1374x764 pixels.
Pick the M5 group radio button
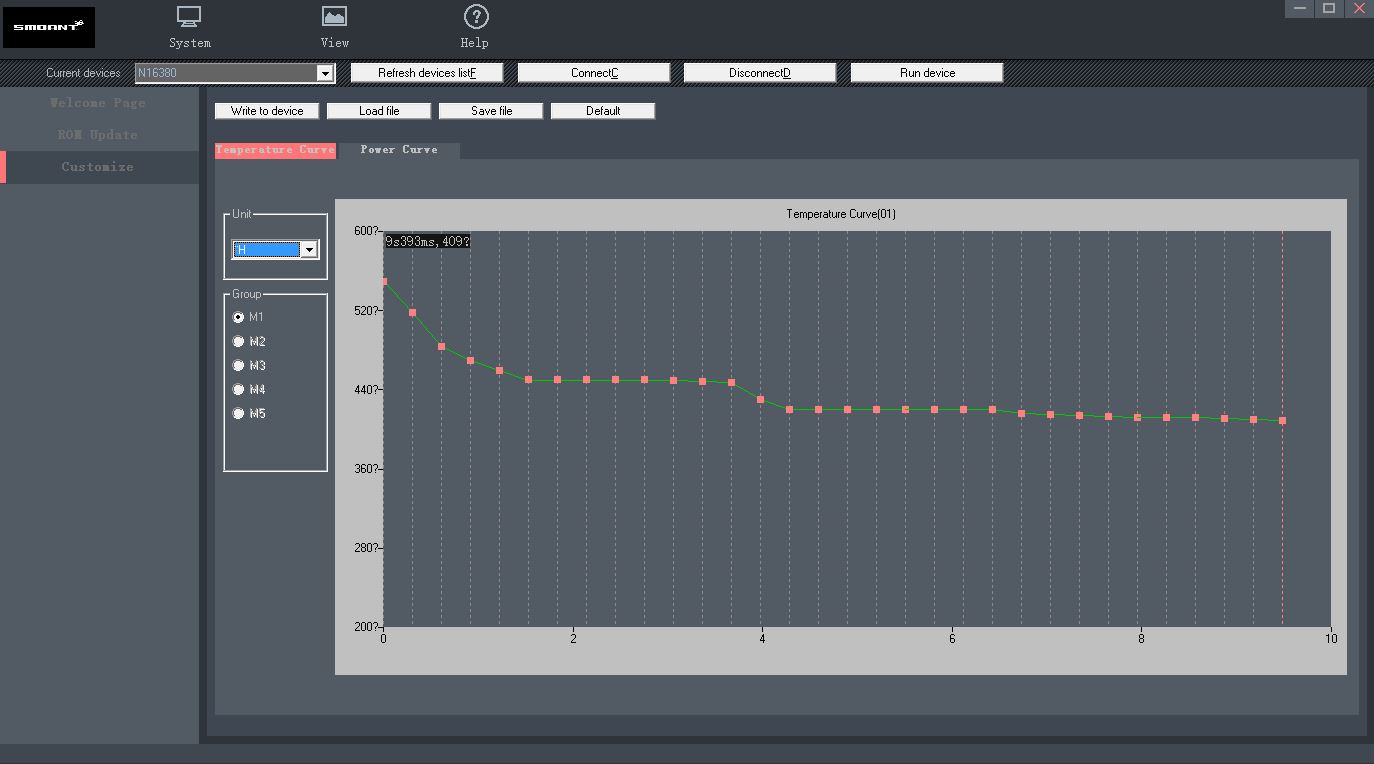(238, 413)
